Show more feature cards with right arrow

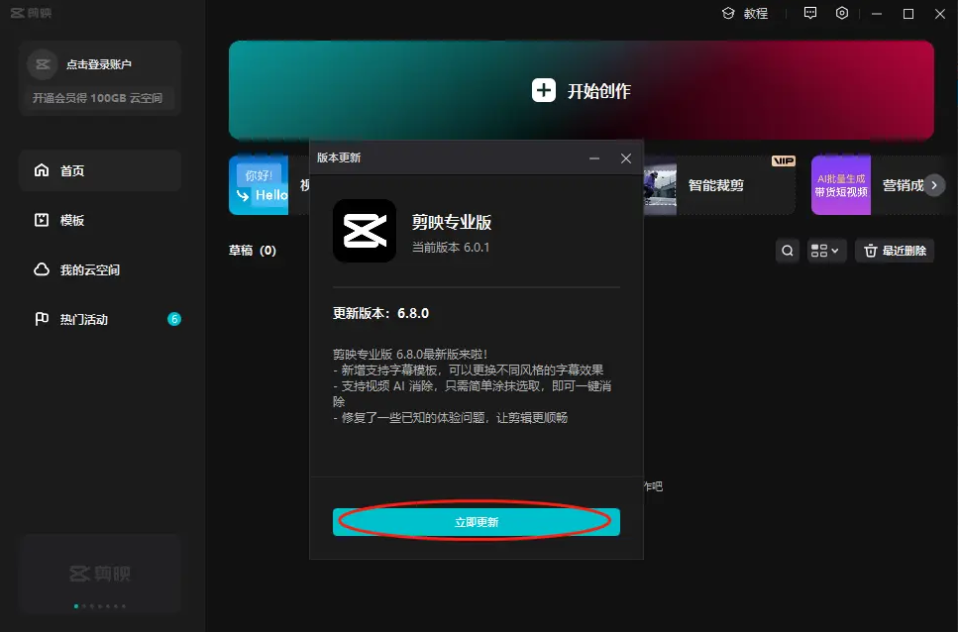click(934, 185)
